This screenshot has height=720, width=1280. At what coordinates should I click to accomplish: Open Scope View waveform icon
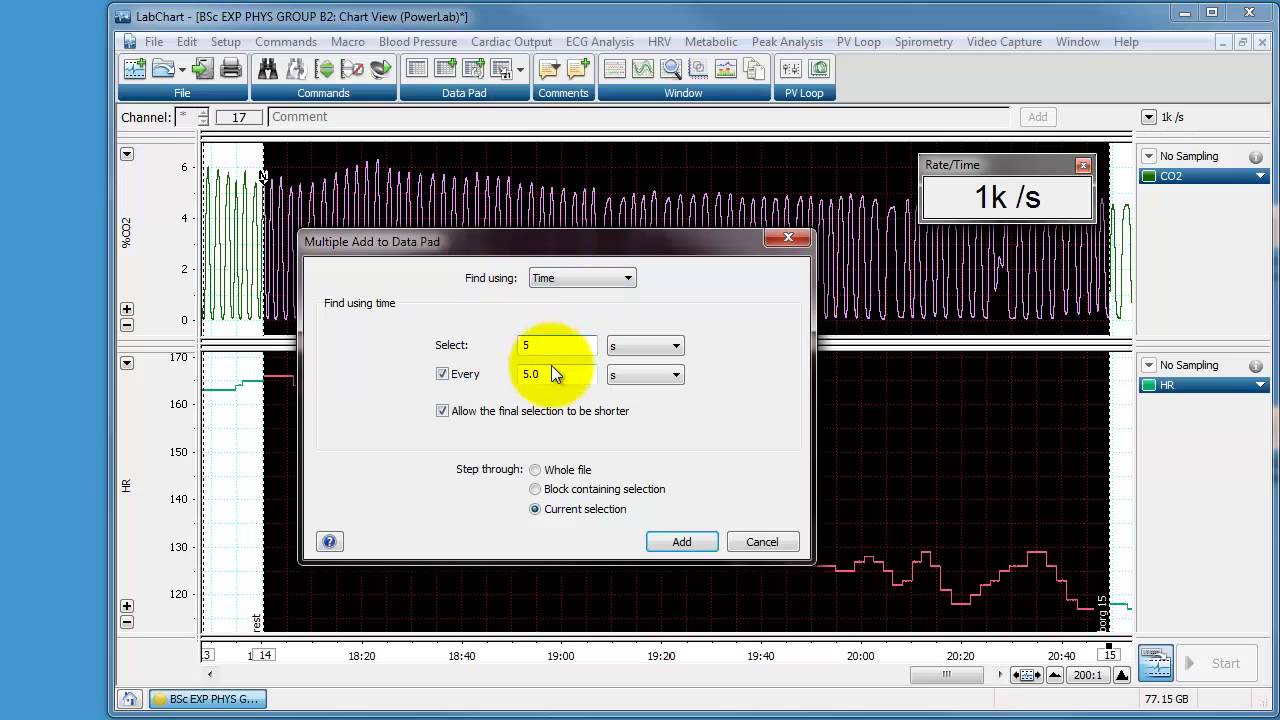(x=643, y=69)
